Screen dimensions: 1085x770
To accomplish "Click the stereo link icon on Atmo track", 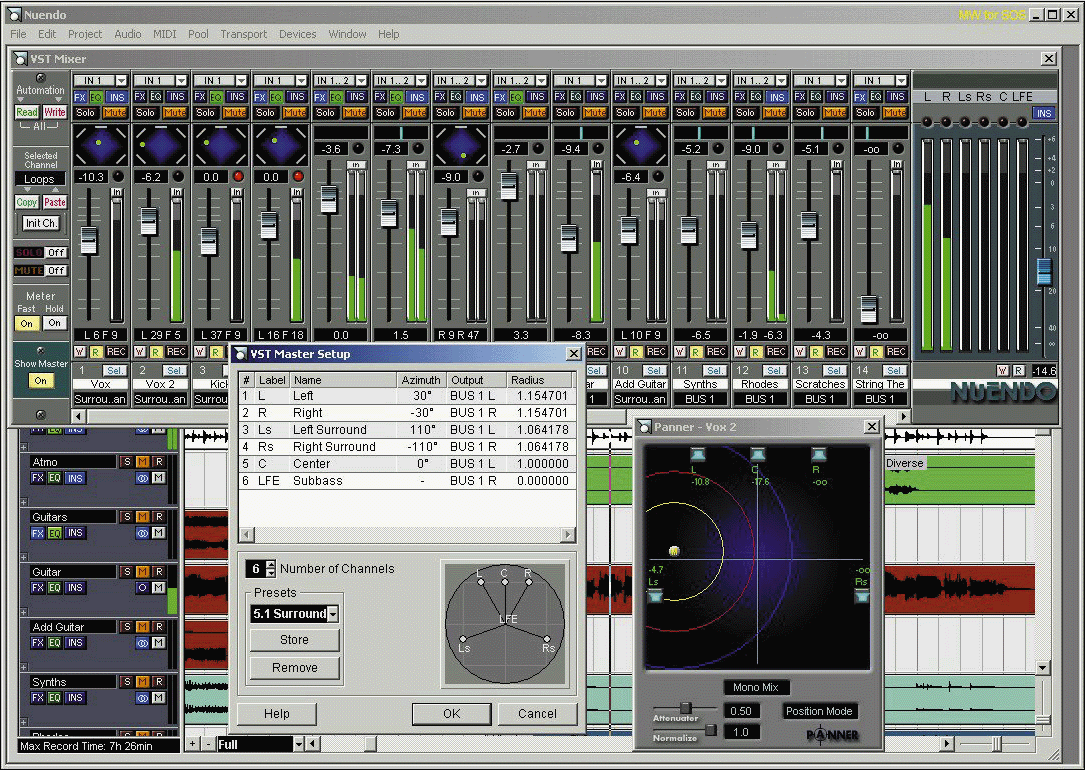I will click(142, 478).
